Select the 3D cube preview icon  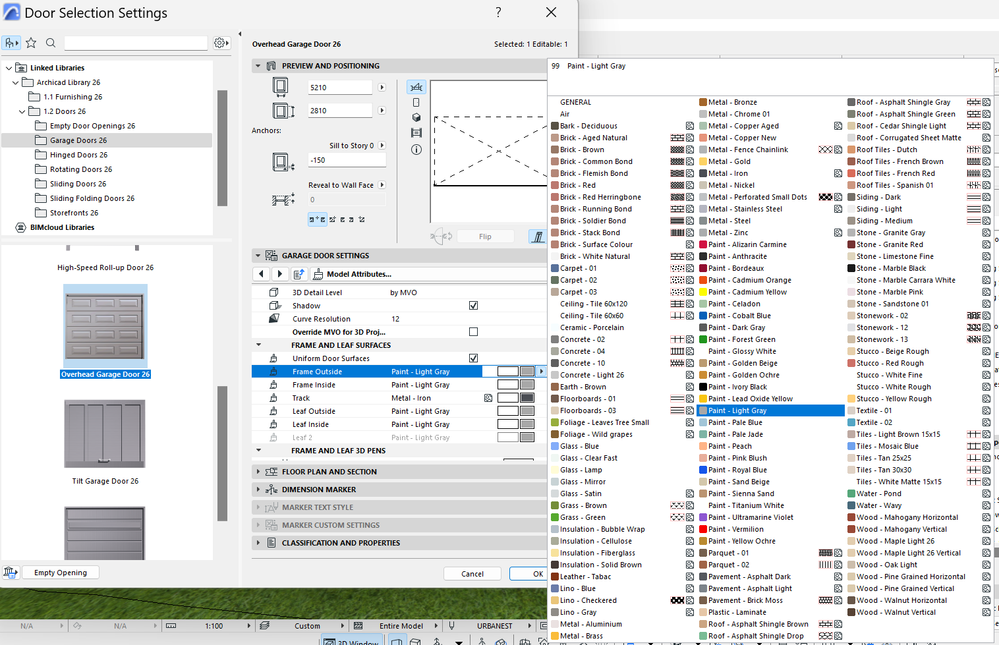(x=416, y=117)
